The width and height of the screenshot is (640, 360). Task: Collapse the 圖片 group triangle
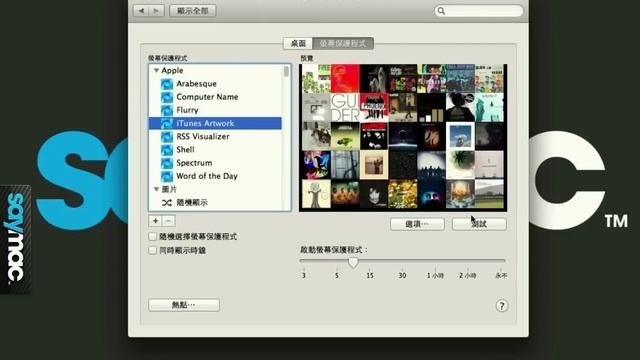[156, 189]
